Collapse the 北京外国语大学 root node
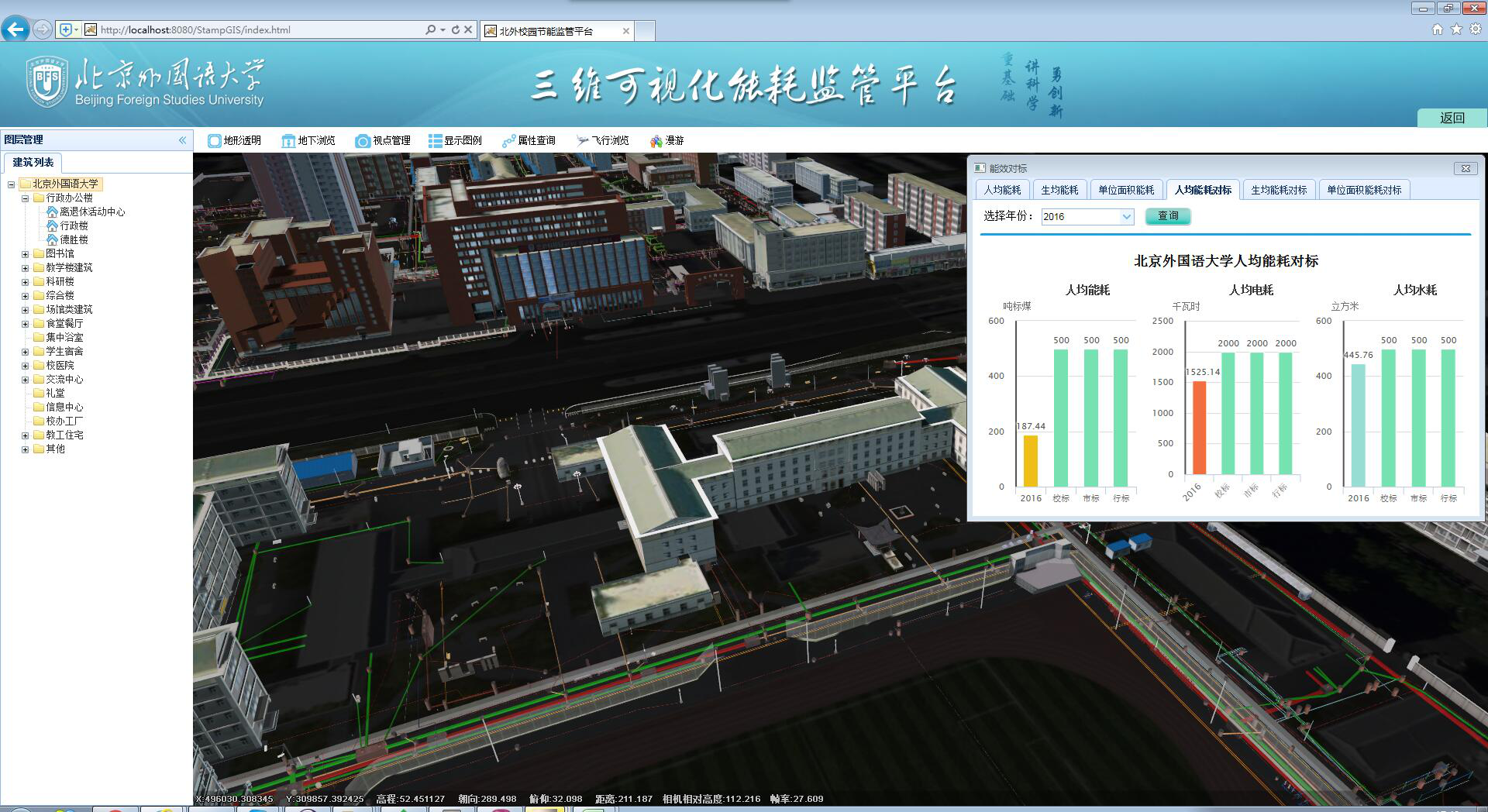The width and height of the screenshot is (1488, 812). coord(12,184)
